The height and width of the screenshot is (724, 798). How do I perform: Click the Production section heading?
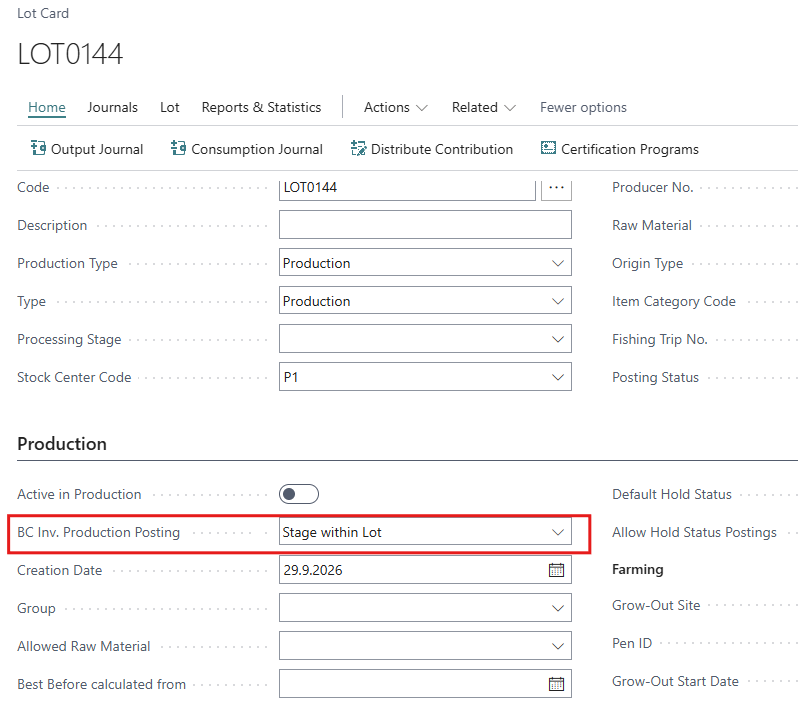click(x=62, y=444)
